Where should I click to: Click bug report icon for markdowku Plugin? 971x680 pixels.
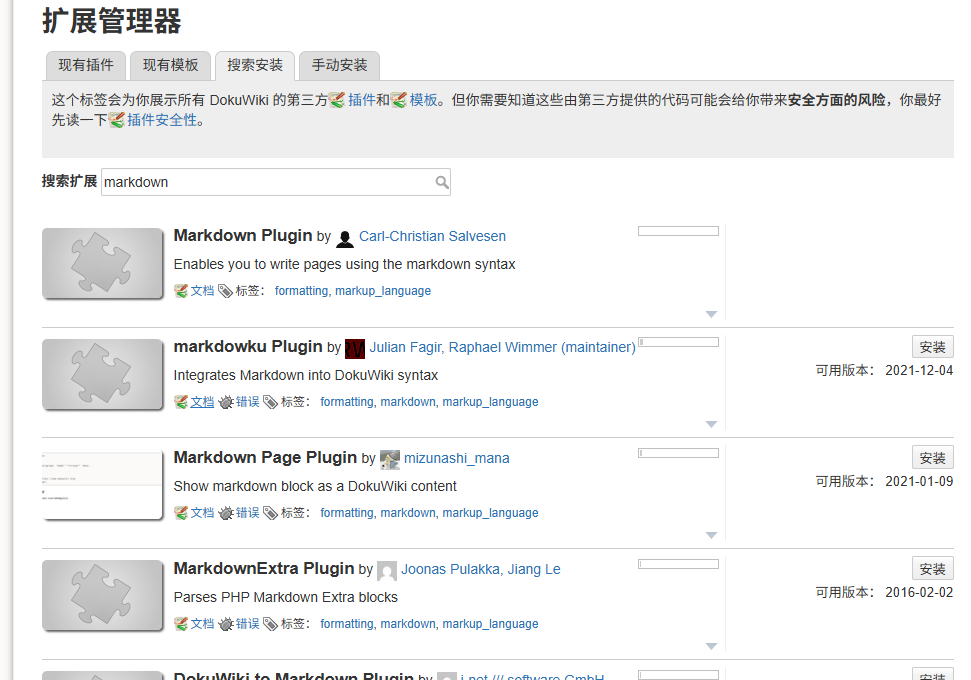coord(226,402)
